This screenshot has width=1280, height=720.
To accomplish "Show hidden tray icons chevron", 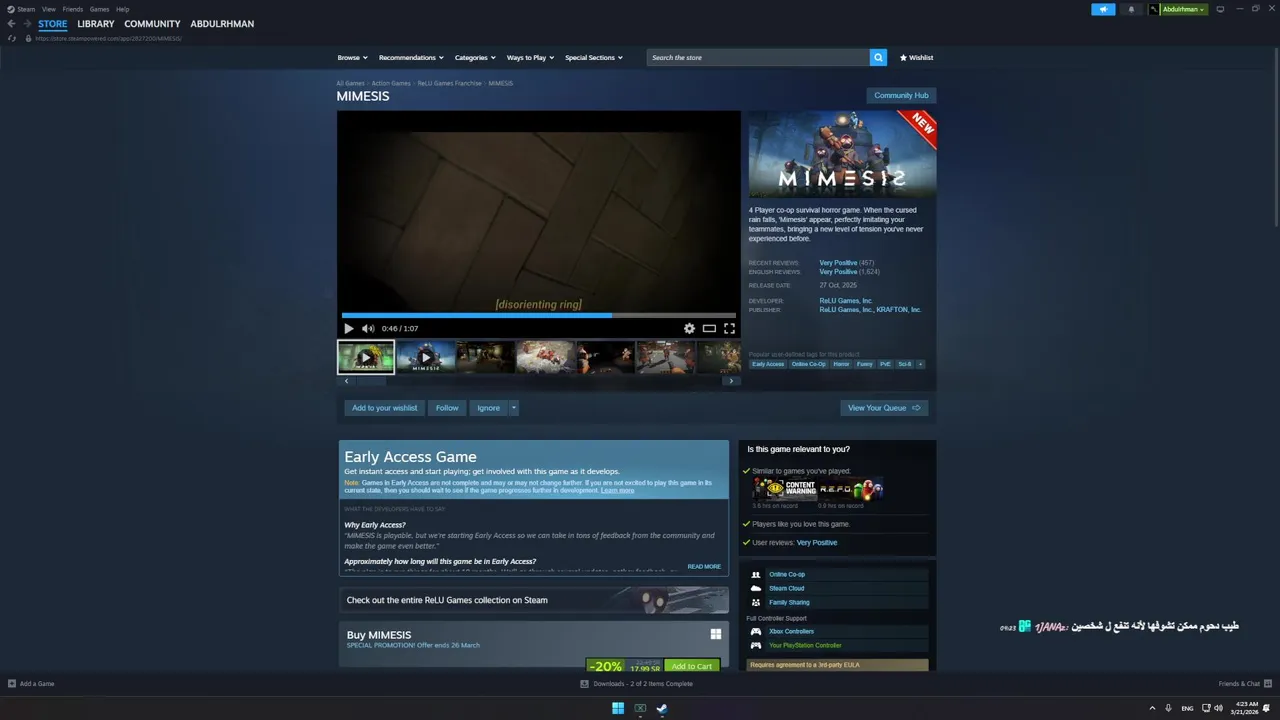I will 1152,708.
